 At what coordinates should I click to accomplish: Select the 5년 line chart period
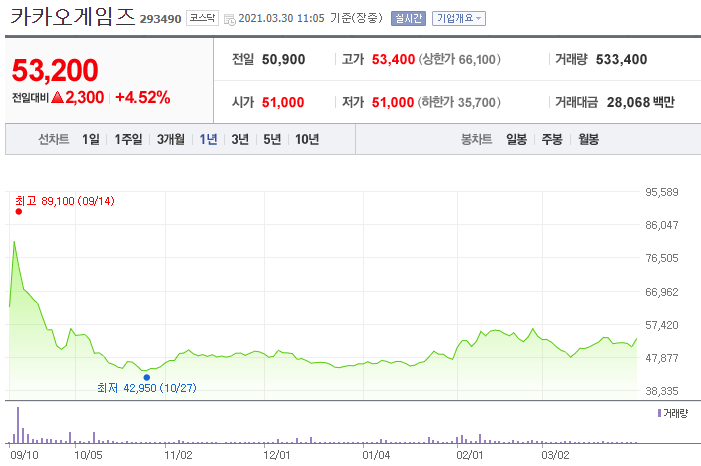[x=272, y=140]
